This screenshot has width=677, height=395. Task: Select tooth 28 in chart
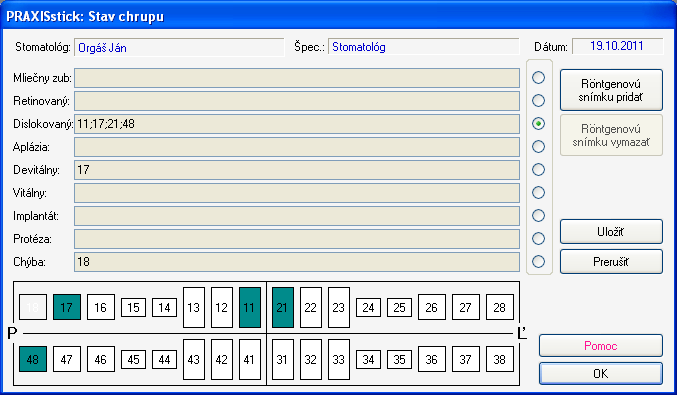(500, 307)
